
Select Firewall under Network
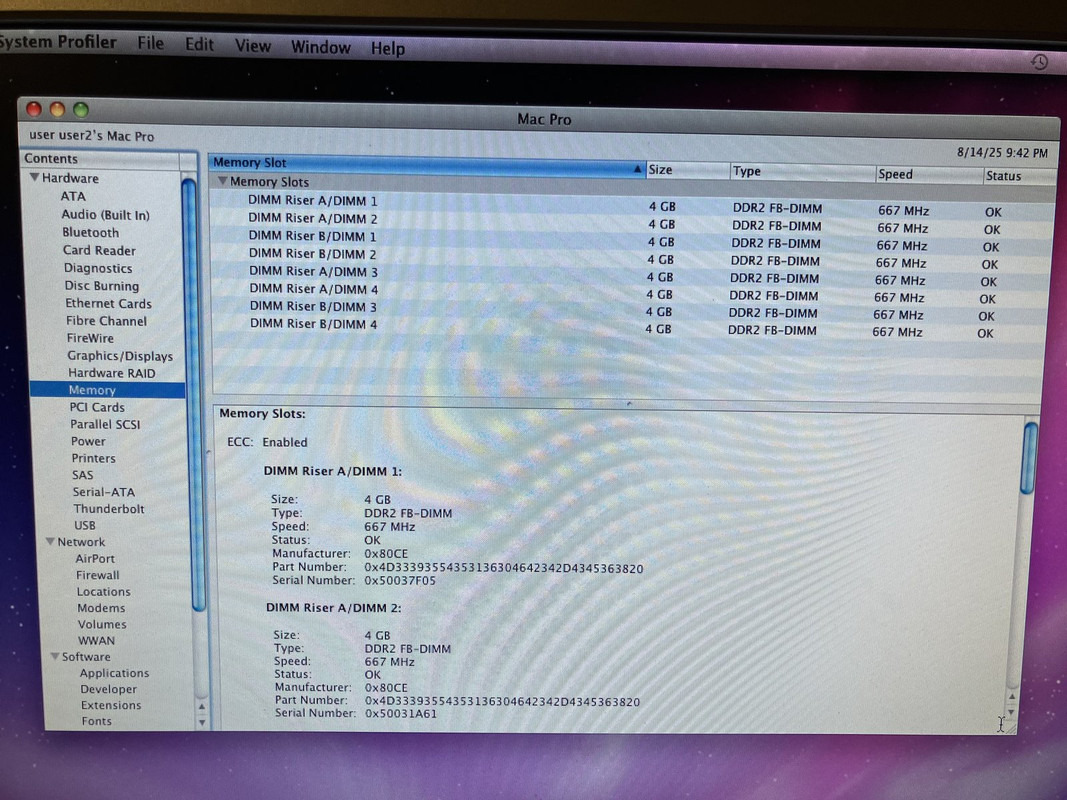coord(98,575)
